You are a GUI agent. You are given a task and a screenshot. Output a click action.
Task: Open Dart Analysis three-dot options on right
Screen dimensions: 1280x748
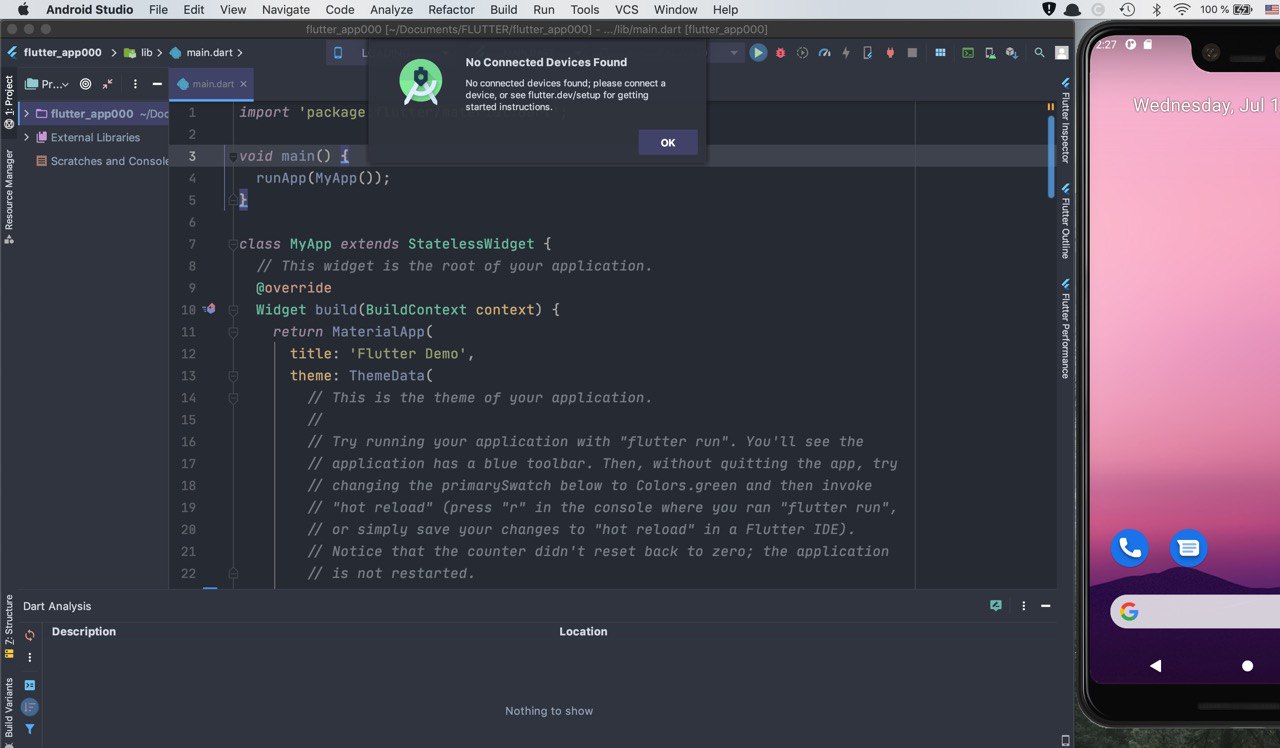(1023, 606)
